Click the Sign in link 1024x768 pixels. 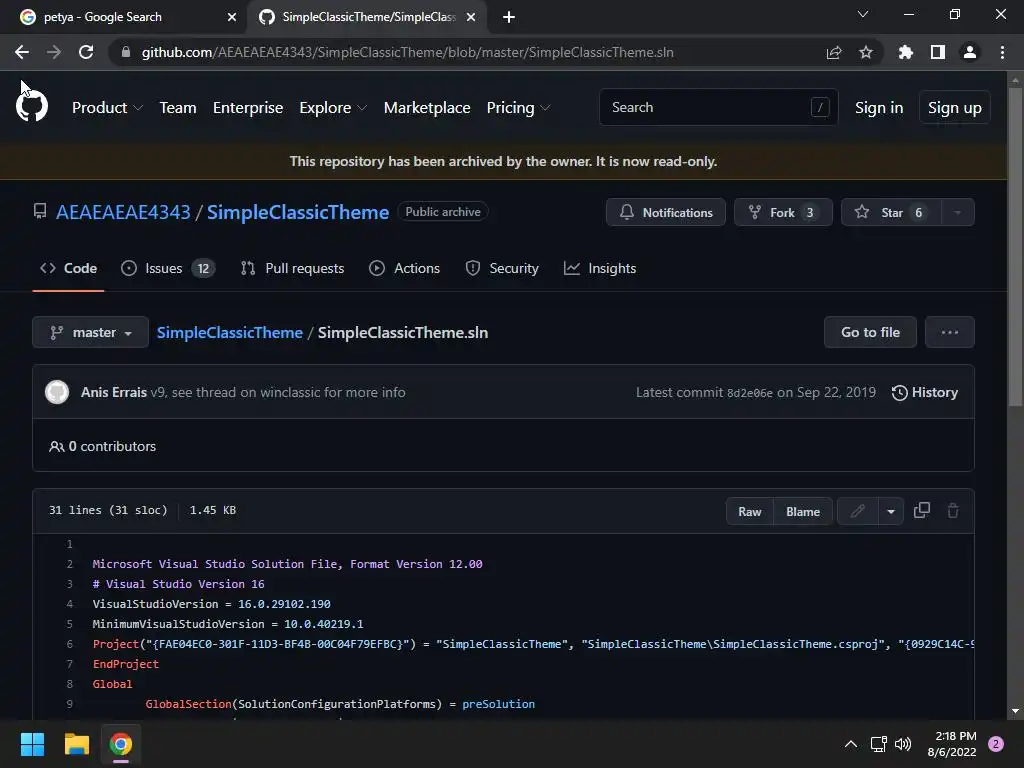pos(879,108)
